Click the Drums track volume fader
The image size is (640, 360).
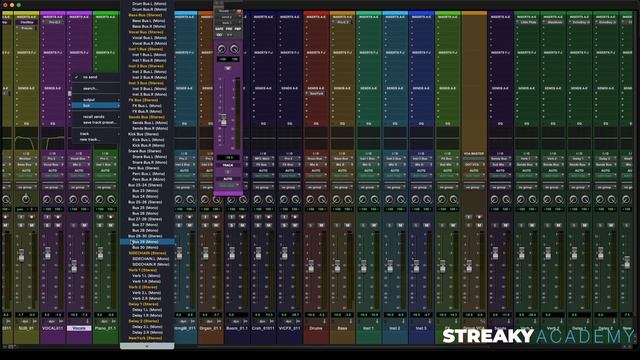(x=311, y=267)
